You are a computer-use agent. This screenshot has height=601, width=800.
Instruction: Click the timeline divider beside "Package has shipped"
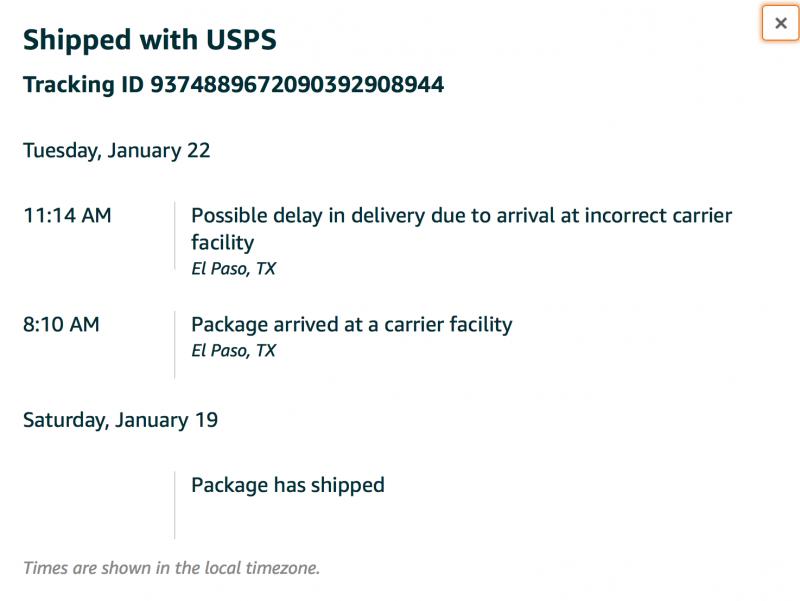point(175,505)
